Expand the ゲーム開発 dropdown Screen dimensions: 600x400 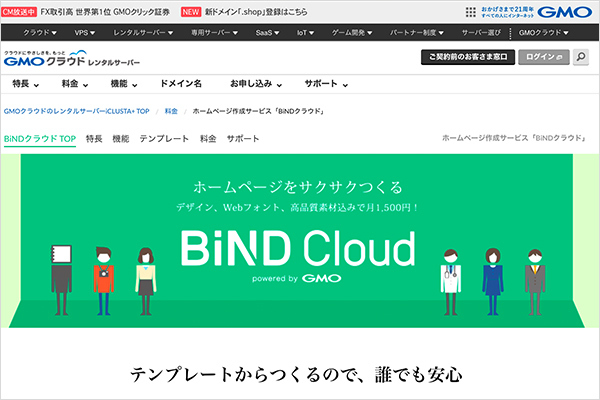point(352,33)
